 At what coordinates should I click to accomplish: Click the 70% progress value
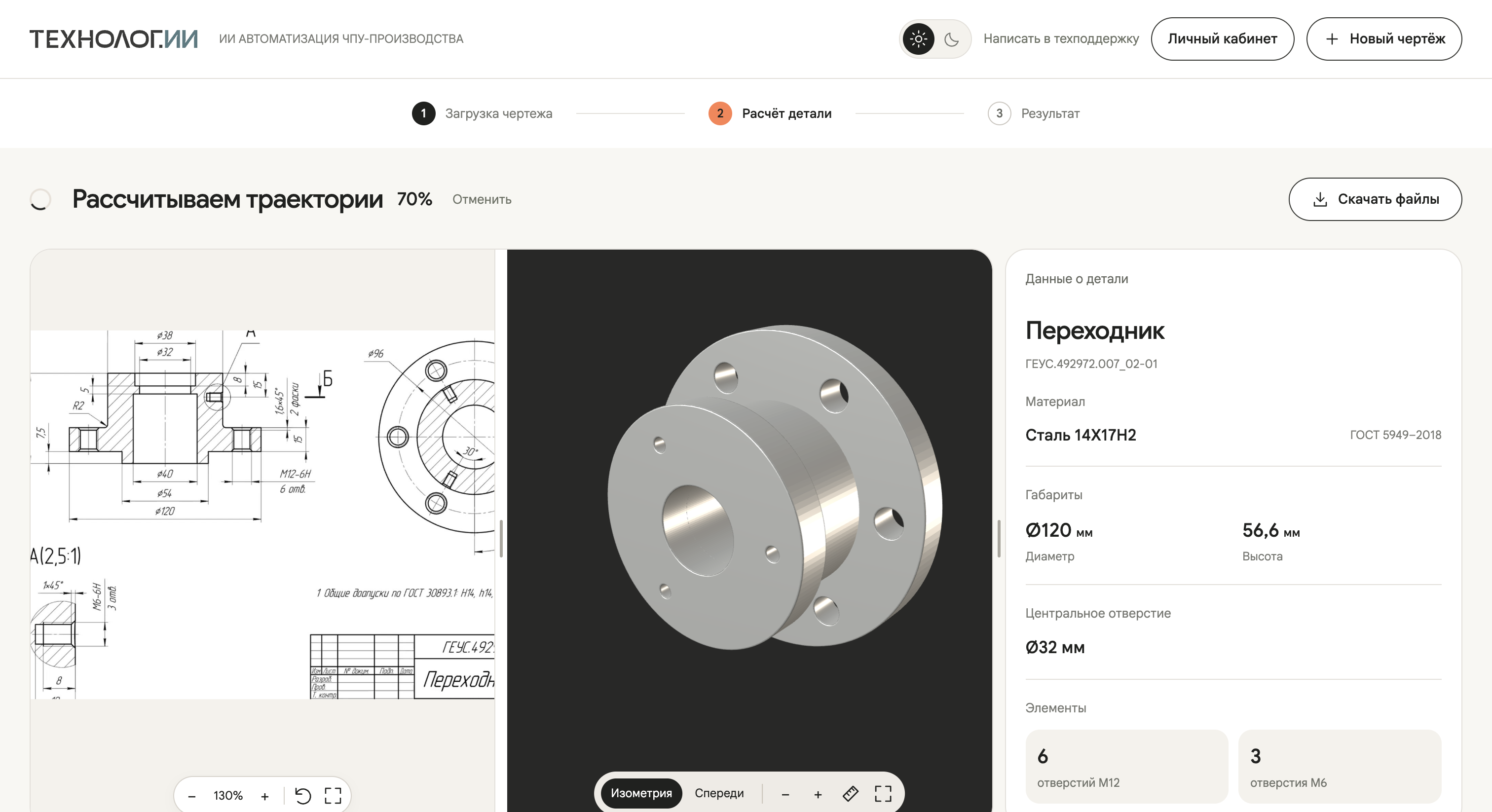(414, 199)
